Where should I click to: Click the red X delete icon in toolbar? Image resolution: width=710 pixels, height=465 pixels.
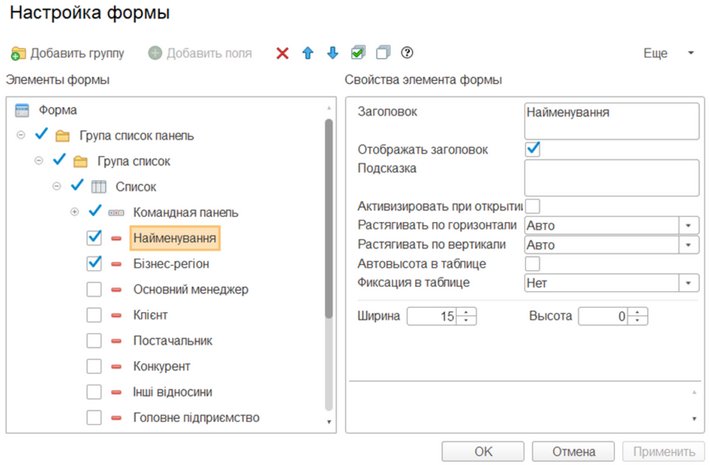click(283, 53)
